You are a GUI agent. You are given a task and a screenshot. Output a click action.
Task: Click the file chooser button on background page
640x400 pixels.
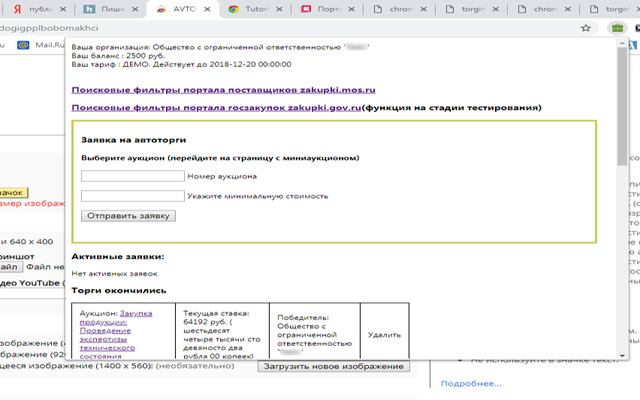coord(10,267)
